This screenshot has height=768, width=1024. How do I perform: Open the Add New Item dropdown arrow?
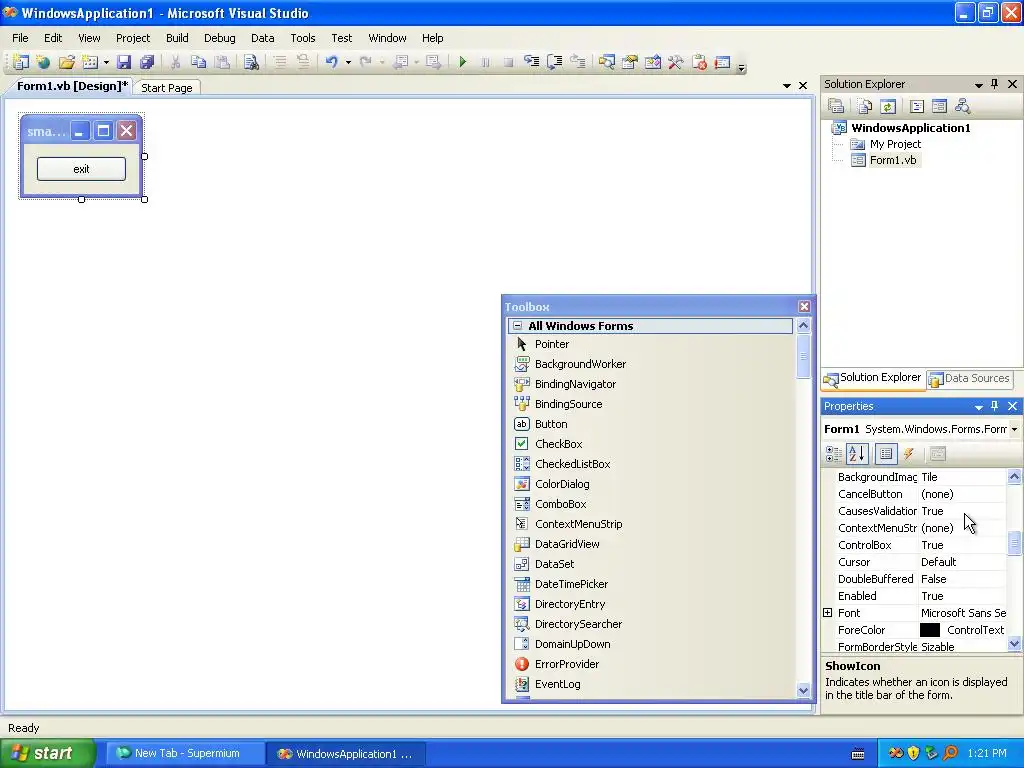coord(106,62)
